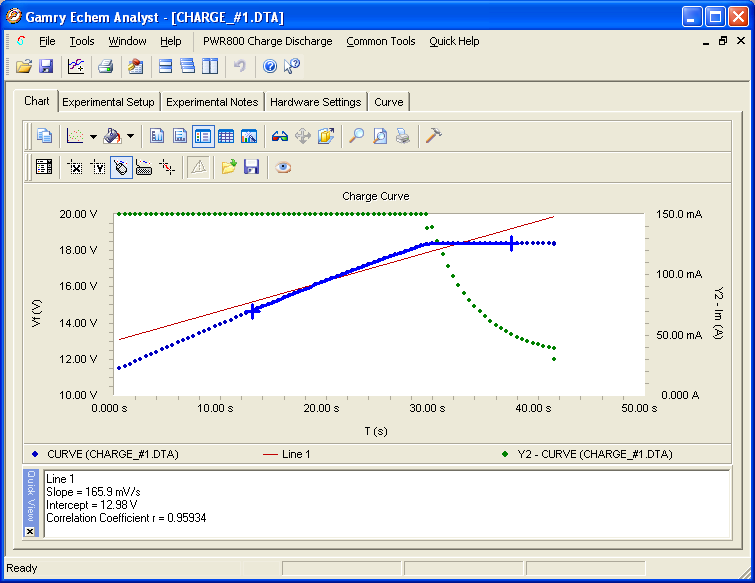Open print preview magnifier page icon
The width and height of the screenshot is (755, 583).
pyautogui.click(x=379, y=136)
